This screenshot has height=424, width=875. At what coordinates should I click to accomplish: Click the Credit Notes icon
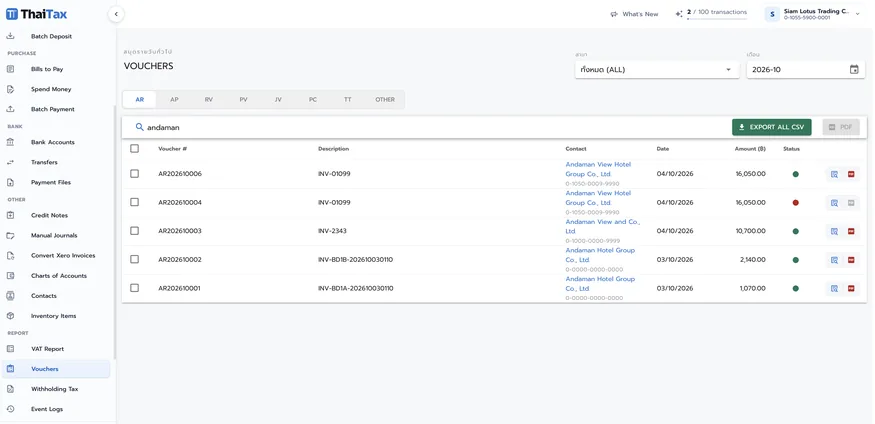pos(10,215)
